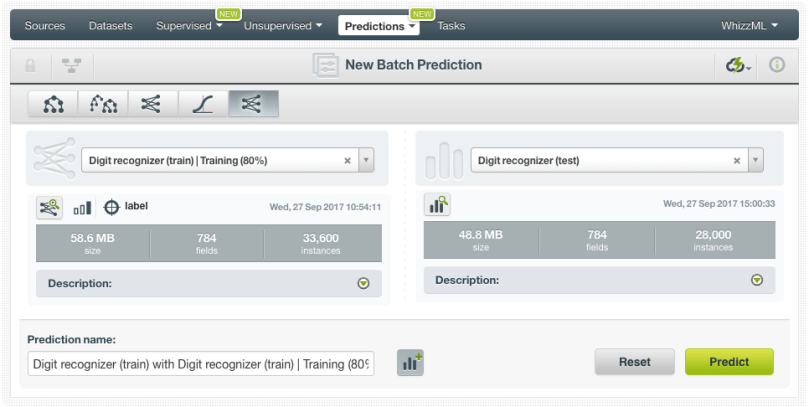Expand the left Description section
Image resolution: width=809 pixels, height=407 pixels.
point(363,284)
